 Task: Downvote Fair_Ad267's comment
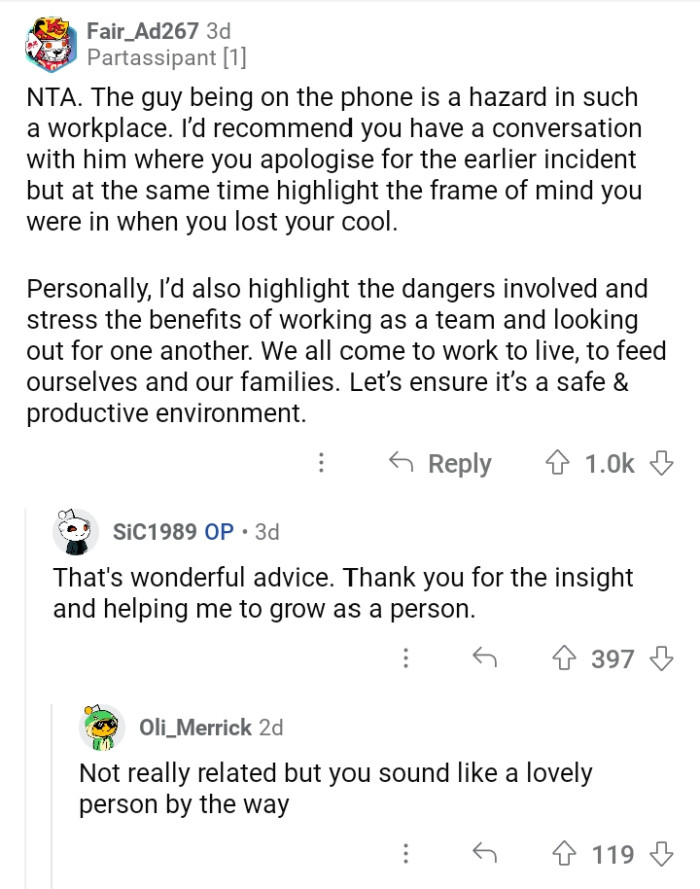click(660, 463)
